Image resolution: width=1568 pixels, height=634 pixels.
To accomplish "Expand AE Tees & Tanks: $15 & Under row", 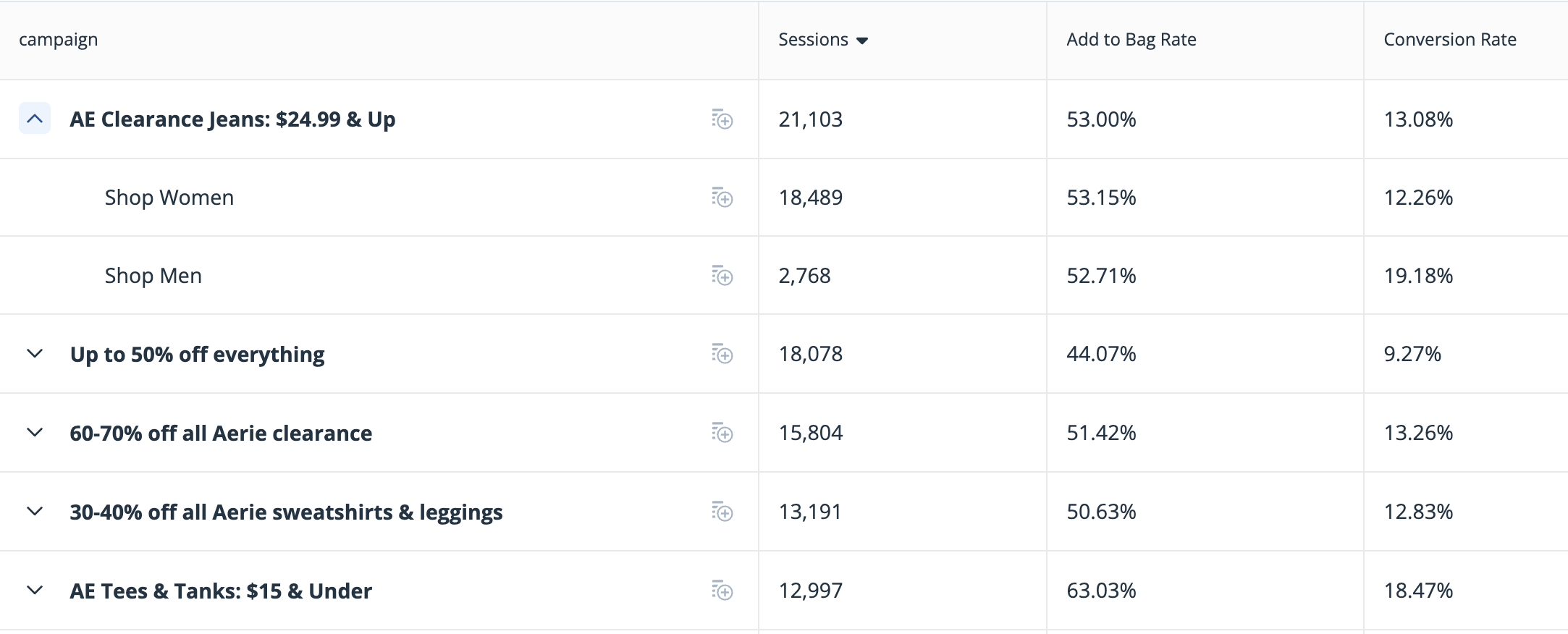I will click(35, 591).
